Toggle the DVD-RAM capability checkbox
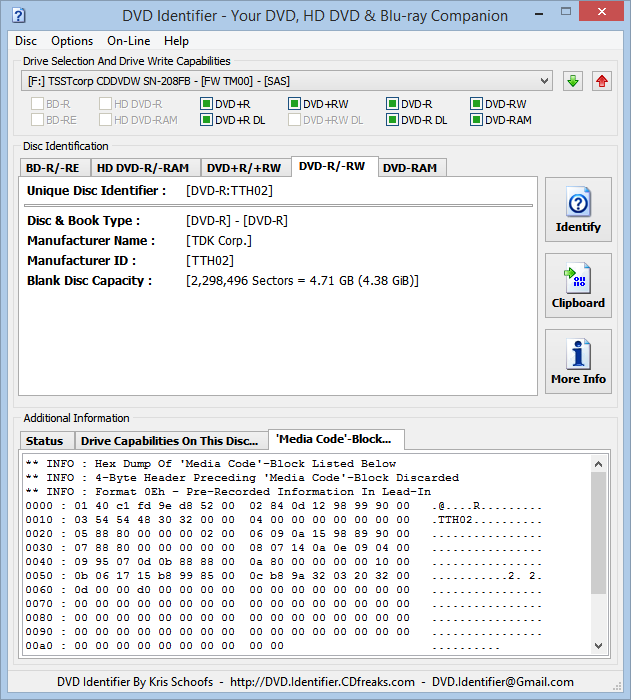The image size is (631, 700). click(476, 120)
